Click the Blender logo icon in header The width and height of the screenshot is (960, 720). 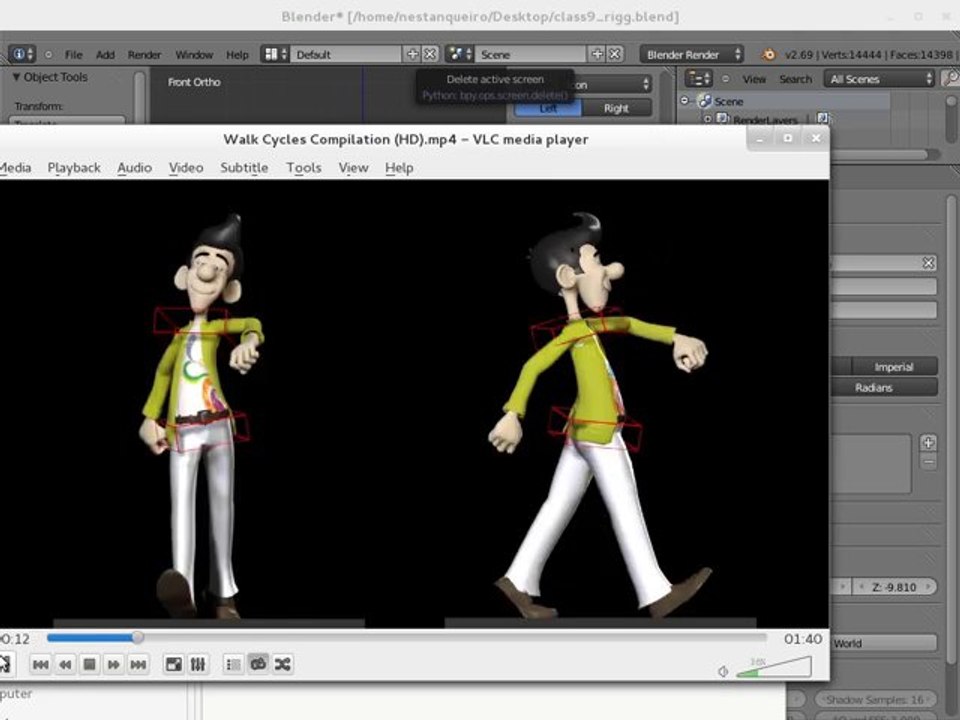[x=768, y=54]
